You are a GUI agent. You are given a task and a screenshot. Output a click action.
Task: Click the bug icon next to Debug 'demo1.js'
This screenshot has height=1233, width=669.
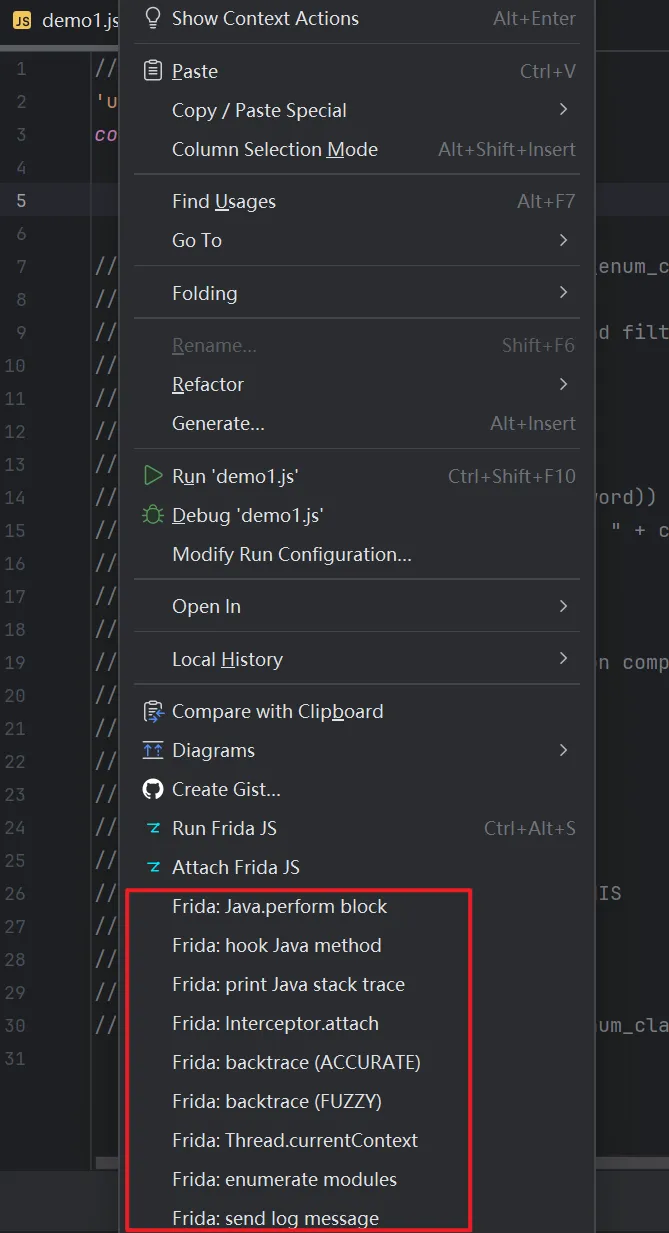(x=153, y=515)
